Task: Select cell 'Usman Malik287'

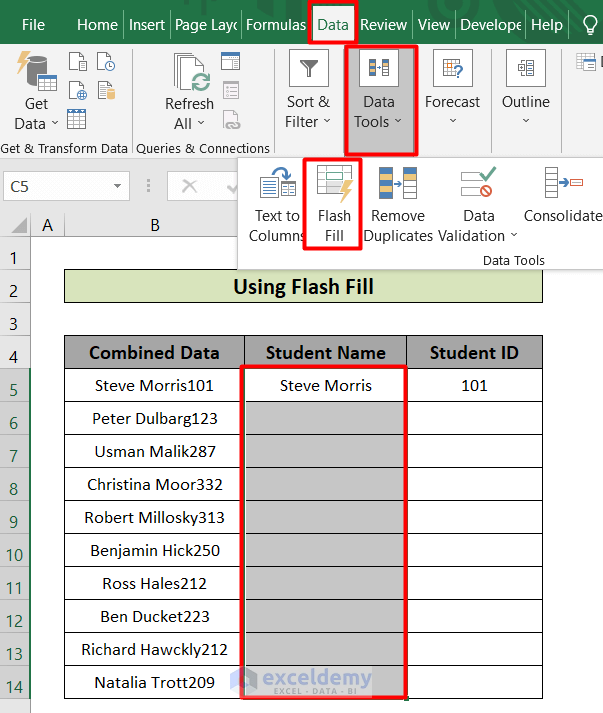Action: 155,452
